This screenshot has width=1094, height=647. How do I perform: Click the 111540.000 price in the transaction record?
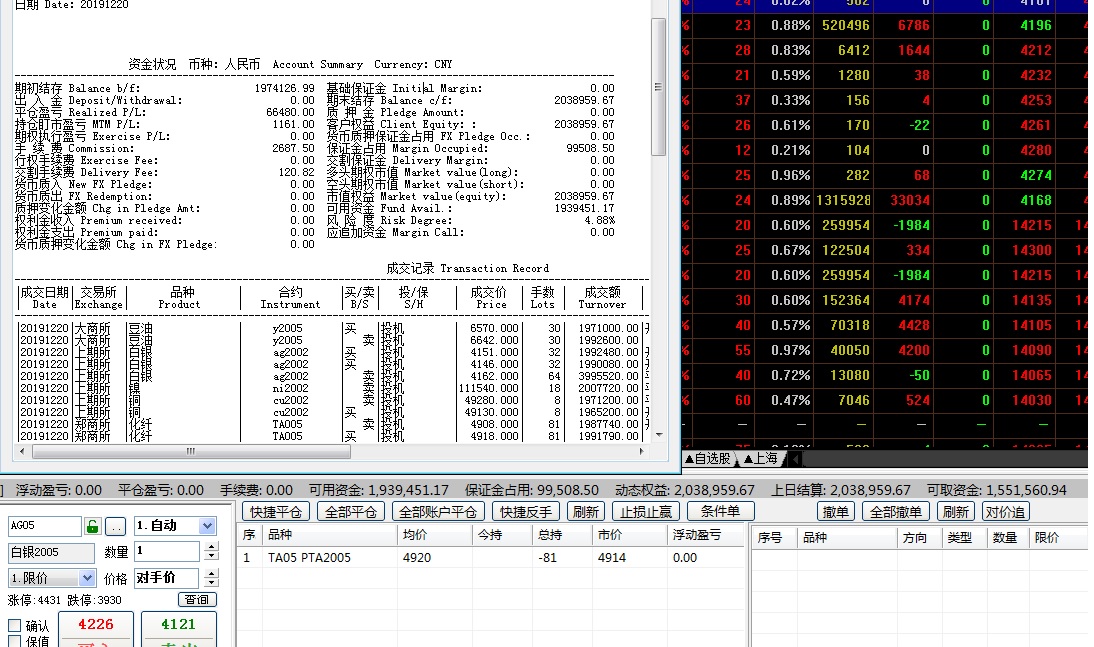click(488, 388)
